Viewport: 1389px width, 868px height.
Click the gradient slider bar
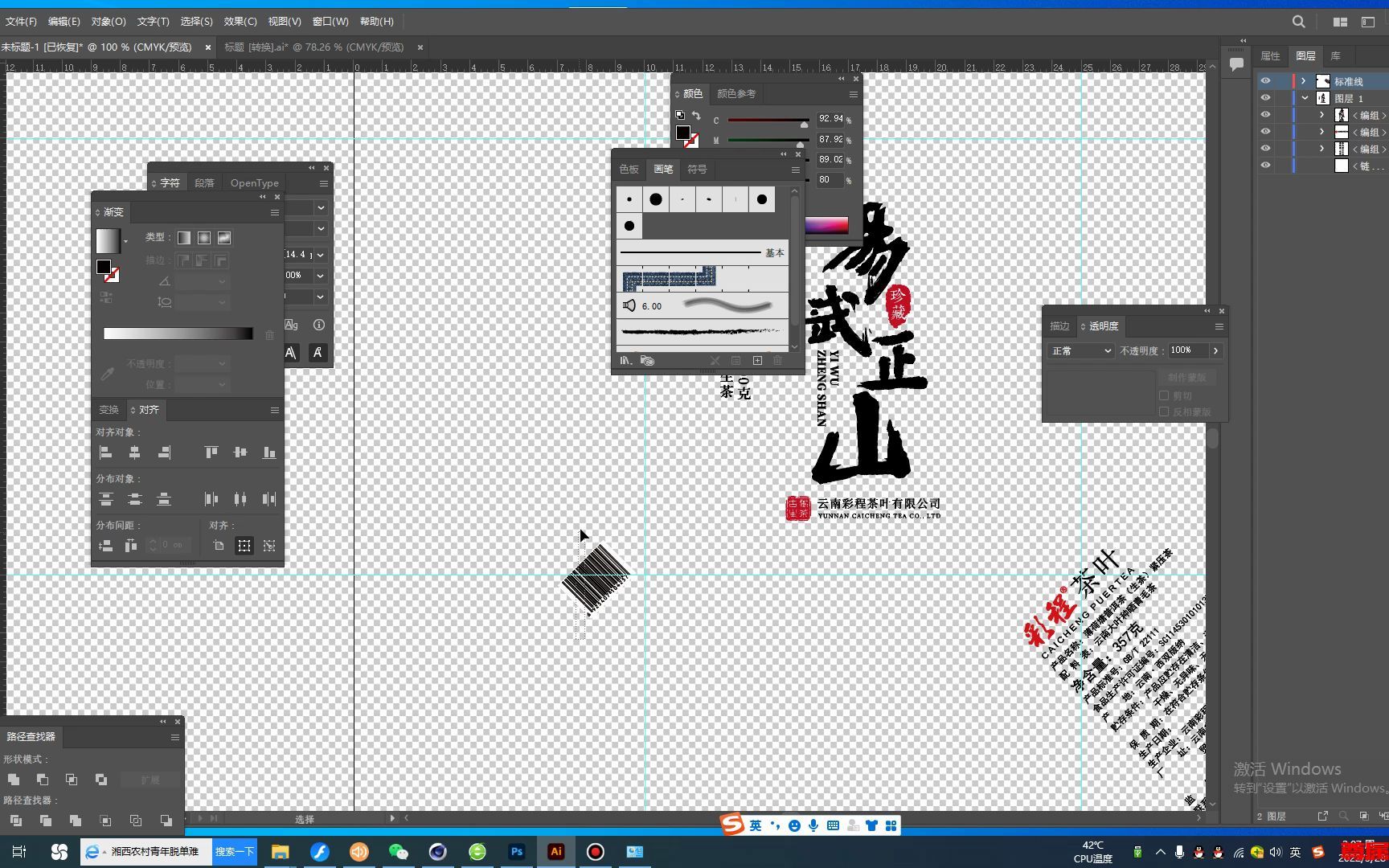tap(178, 334)
